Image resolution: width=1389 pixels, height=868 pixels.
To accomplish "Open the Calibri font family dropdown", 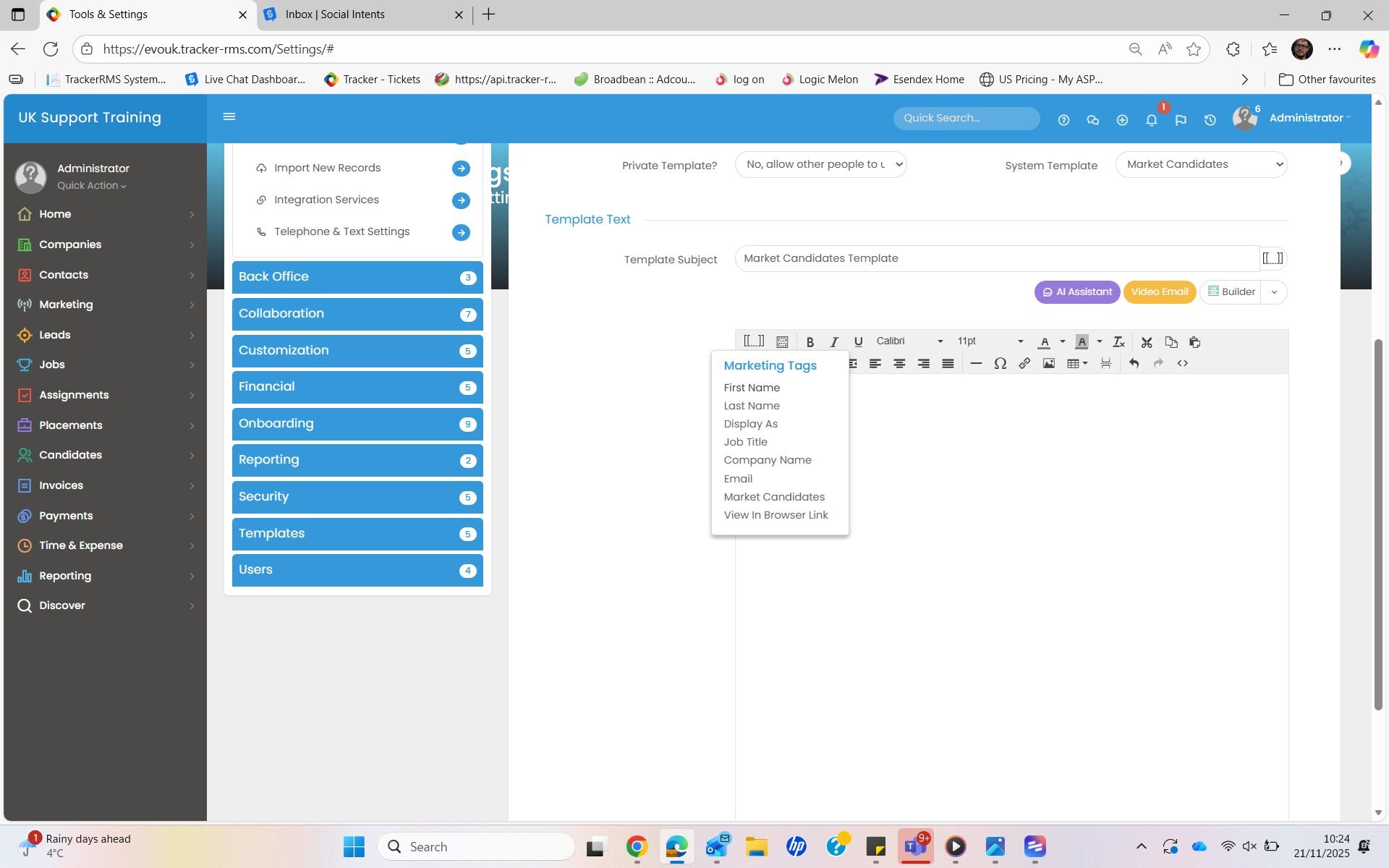I will click(909, 341).
